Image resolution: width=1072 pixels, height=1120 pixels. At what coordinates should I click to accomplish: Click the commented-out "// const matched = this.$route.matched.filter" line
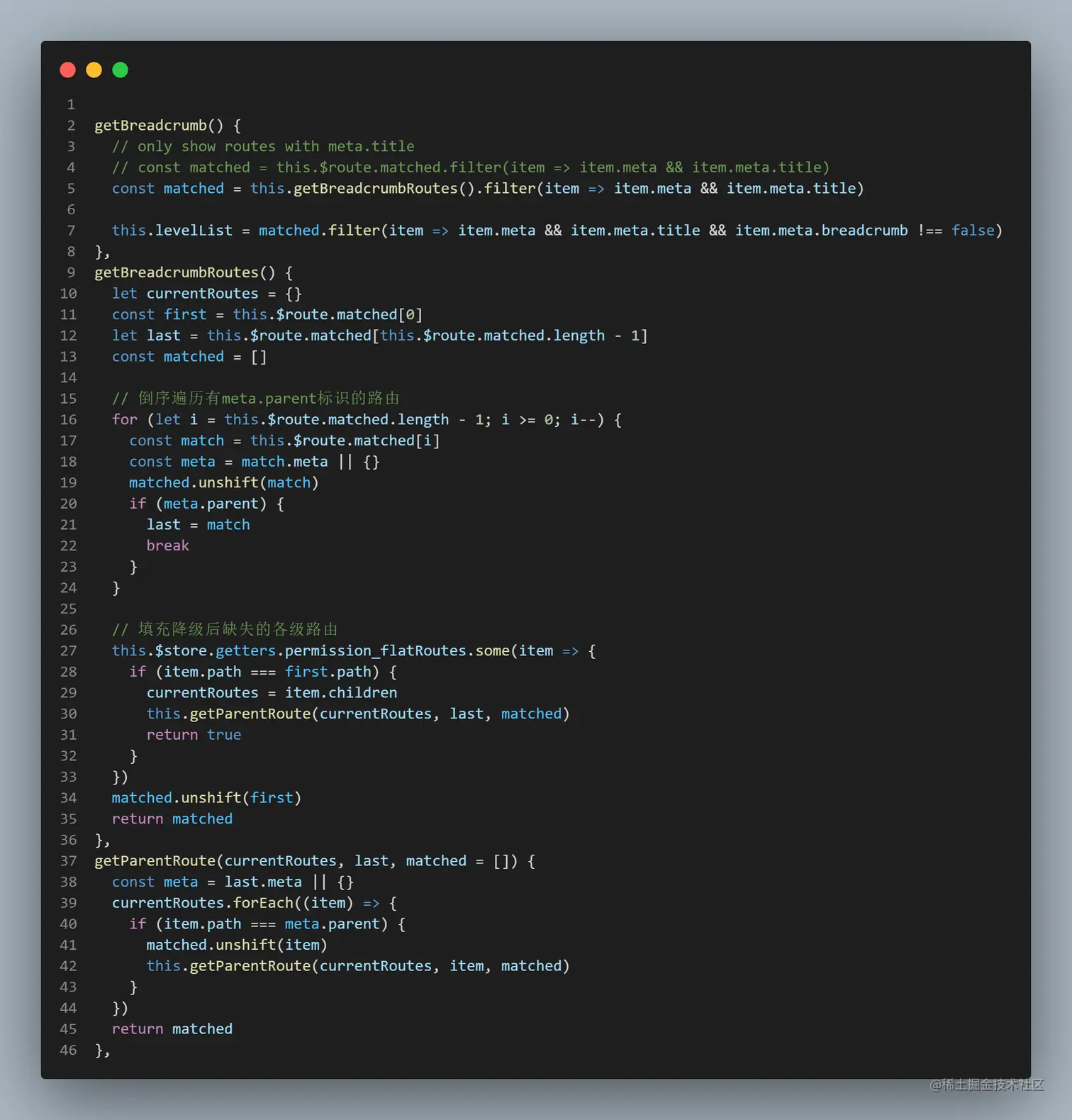(471, 167)
